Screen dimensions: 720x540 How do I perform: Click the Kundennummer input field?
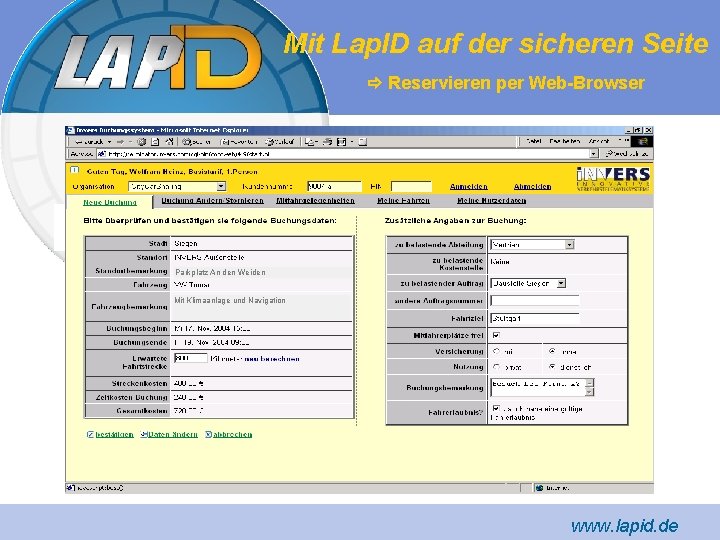click(334, 186)
